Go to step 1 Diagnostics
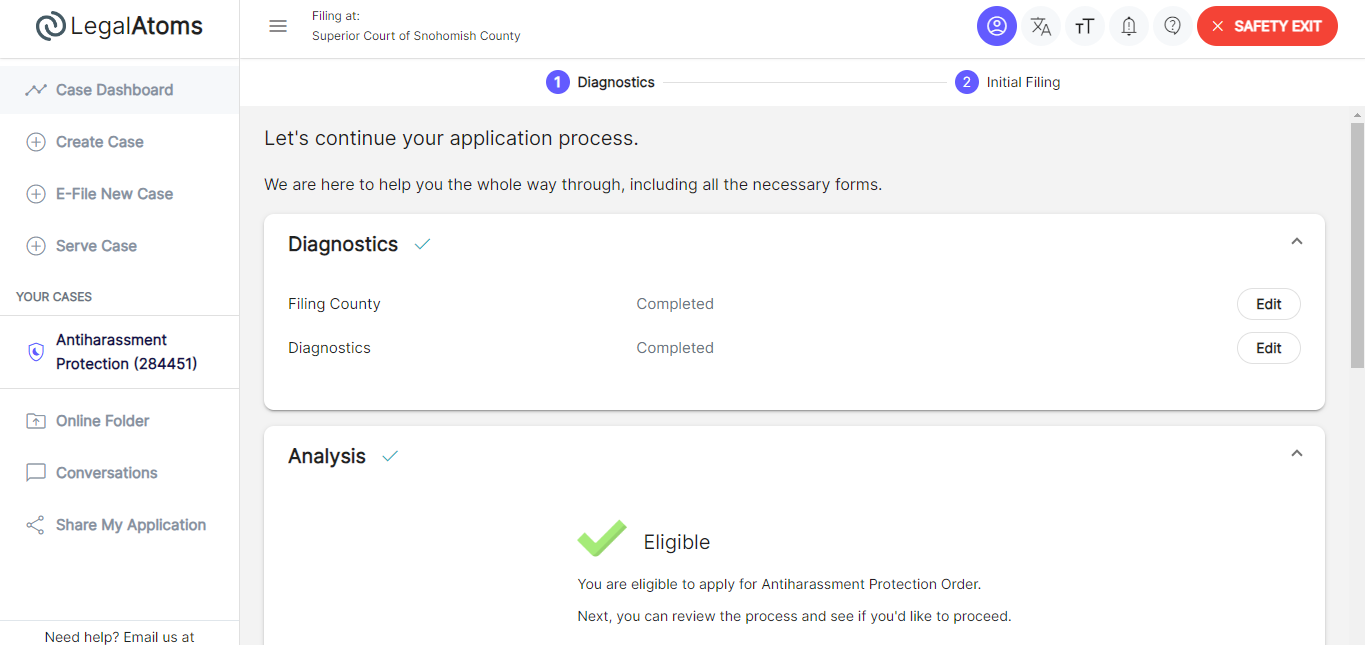This screenshot has height=645, width=1365. 600,82
